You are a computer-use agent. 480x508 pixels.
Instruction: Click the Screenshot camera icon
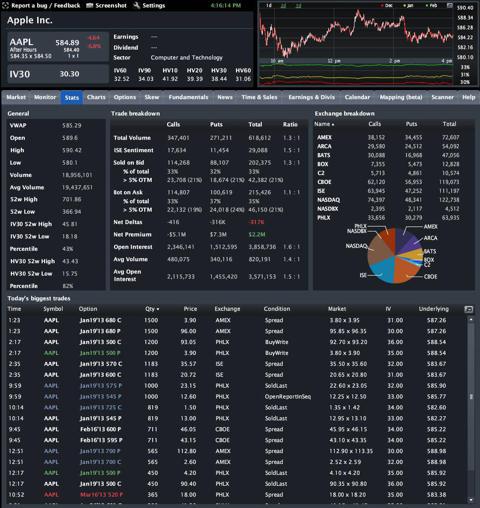pyautogui.click(x=89, y=5)
